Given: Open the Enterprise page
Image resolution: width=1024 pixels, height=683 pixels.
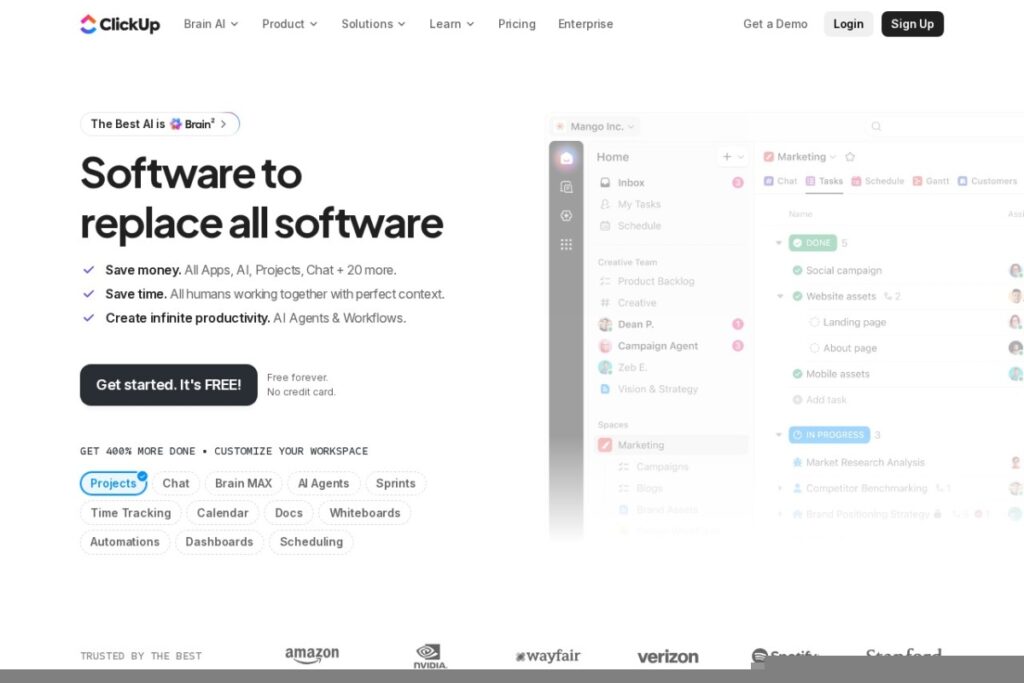Looking at the screenshot, I should [x=585, y=24].
